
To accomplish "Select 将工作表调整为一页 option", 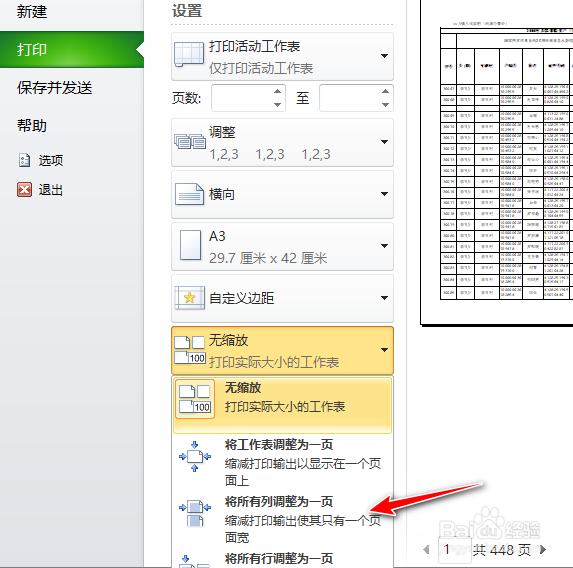I will 282,462.
